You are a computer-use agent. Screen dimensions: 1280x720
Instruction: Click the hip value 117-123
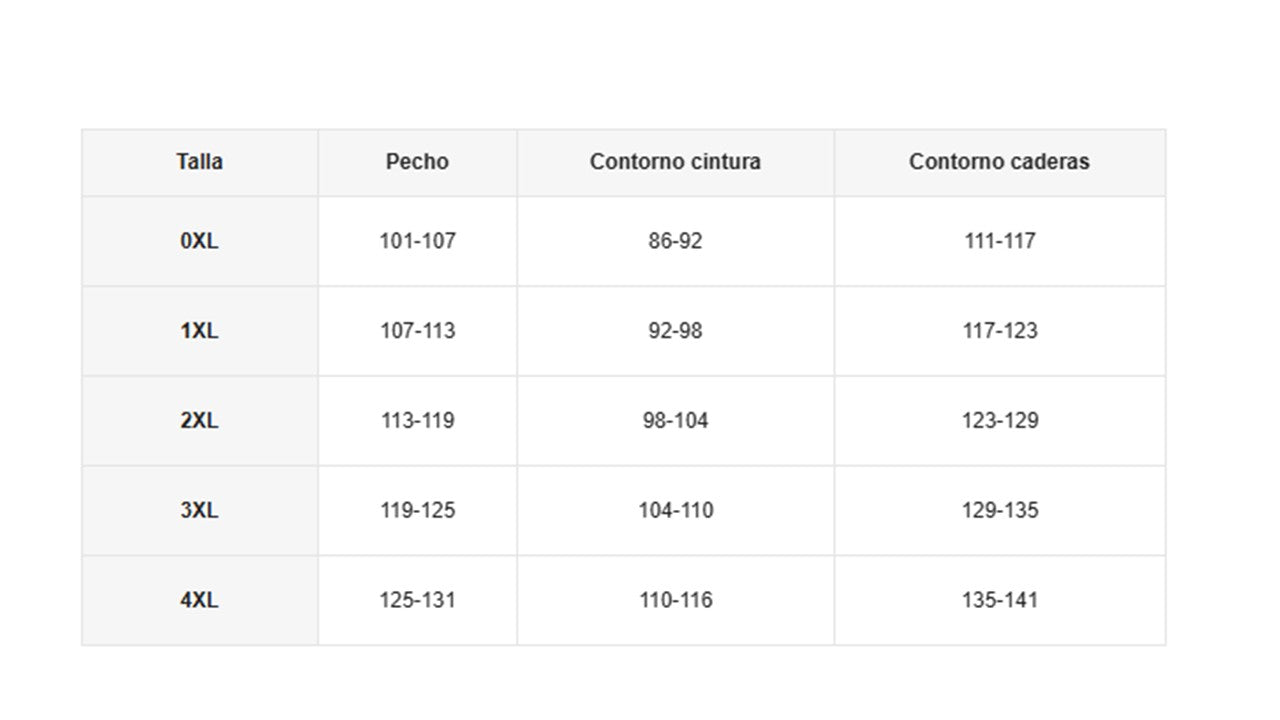pyautogui.click(x=999, y=331)
